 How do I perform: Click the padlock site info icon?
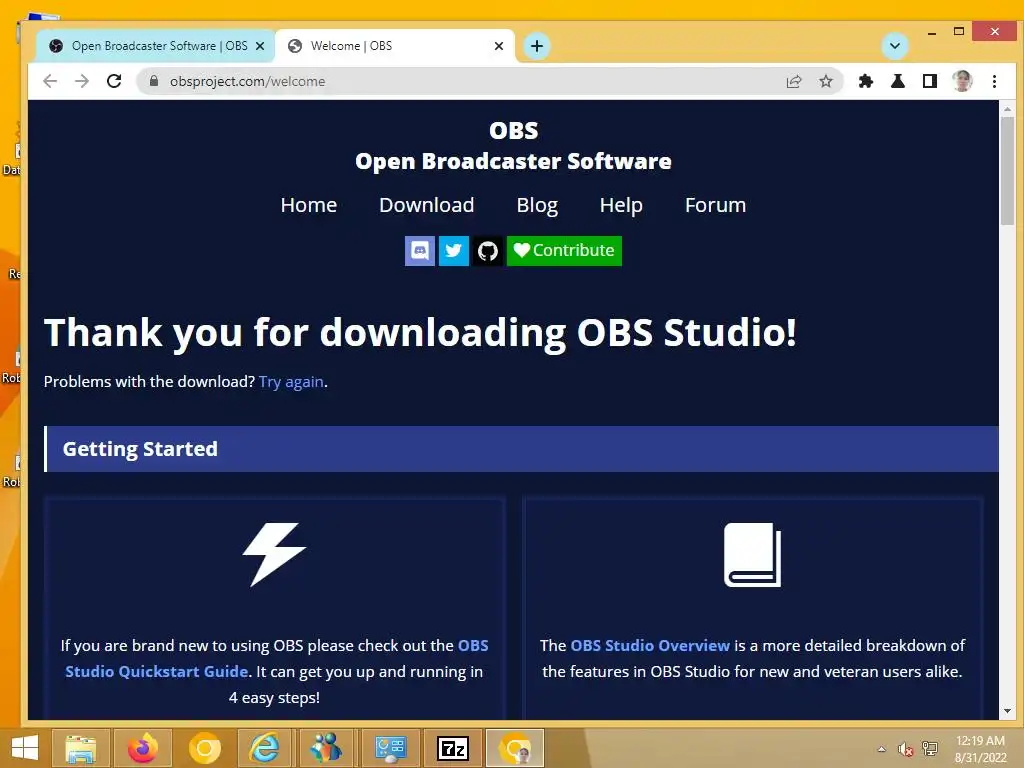pyautogui.click(x=154, y=81)
